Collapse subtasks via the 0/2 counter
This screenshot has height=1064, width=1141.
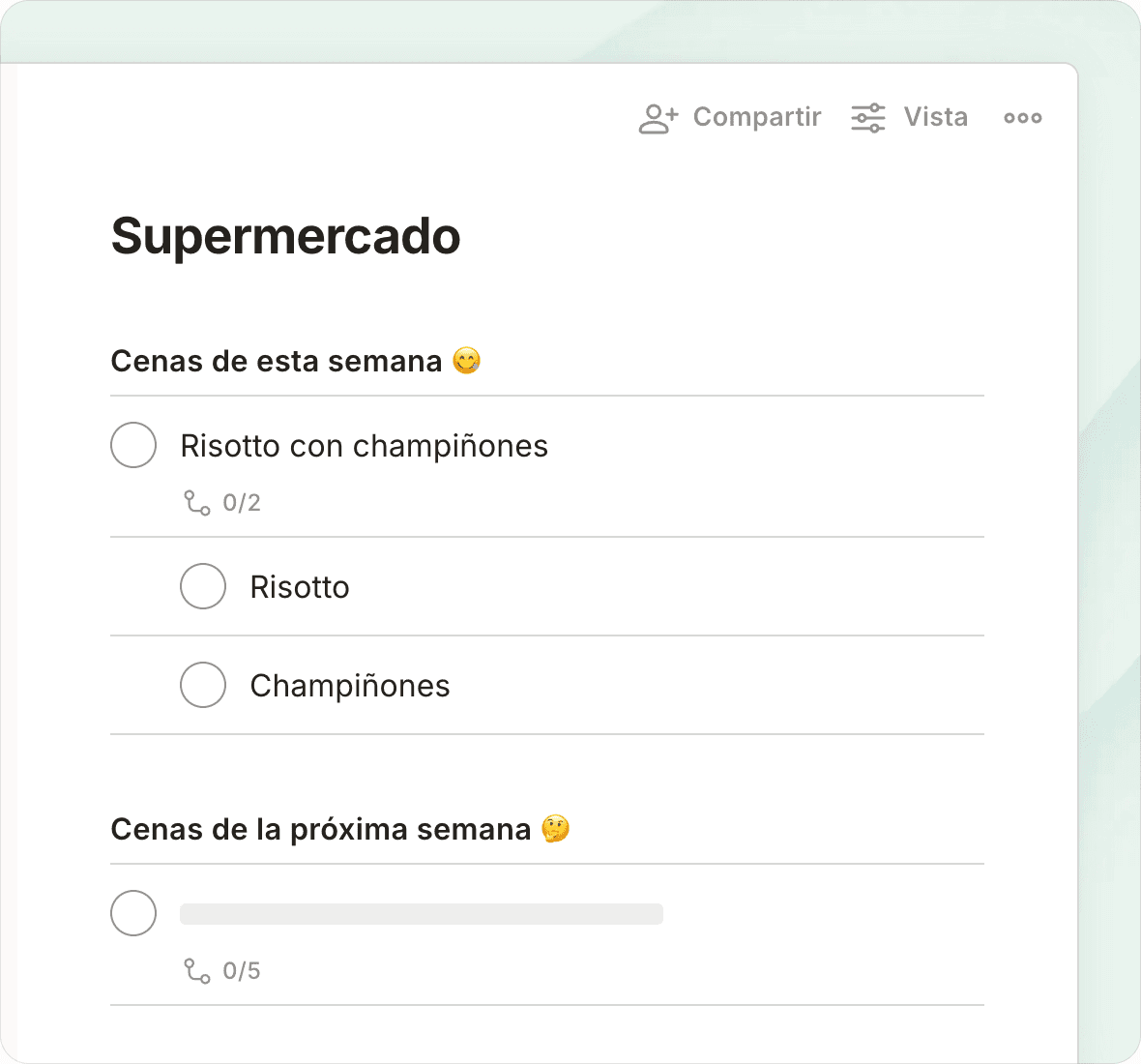pyautogui.click(x=242, y=503)
